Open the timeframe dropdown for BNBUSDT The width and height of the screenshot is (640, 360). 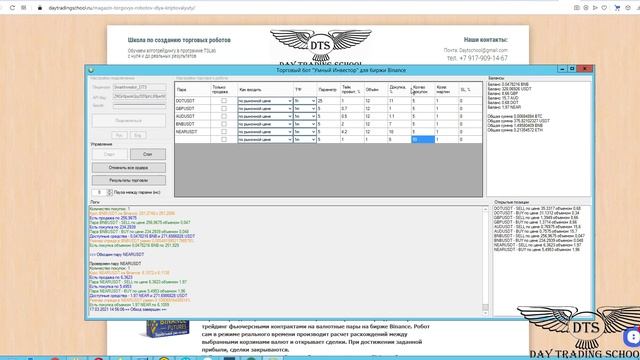click(305, 124)
